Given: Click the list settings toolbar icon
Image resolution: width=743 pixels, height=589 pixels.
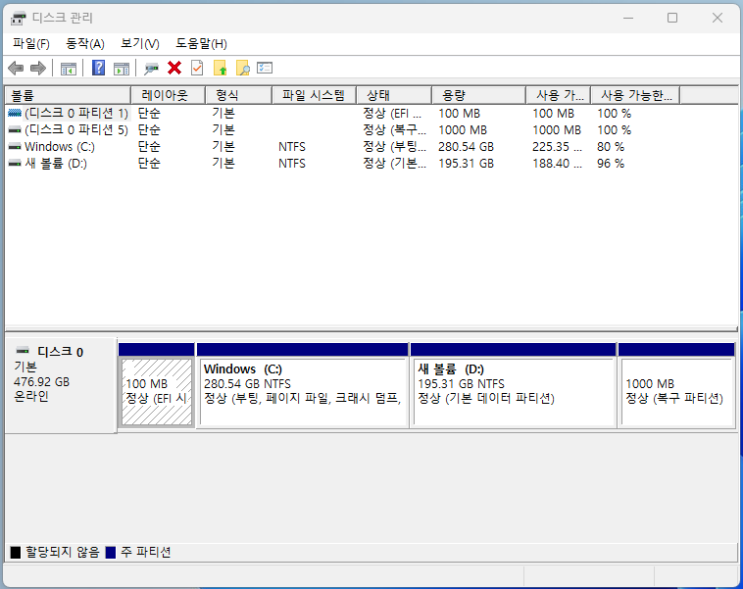Looking at the screenshot, I should [x=264, y=68].
